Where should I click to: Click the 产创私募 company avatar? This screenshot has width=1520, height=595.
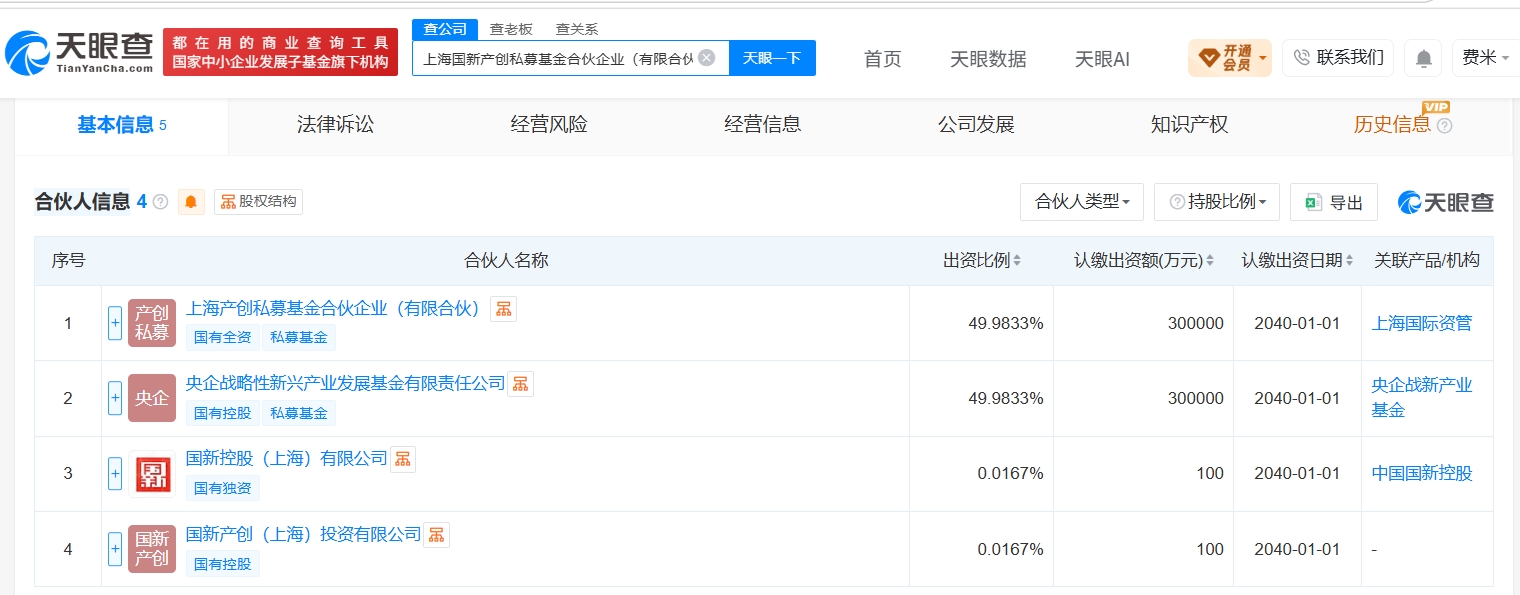coord(152,323)
